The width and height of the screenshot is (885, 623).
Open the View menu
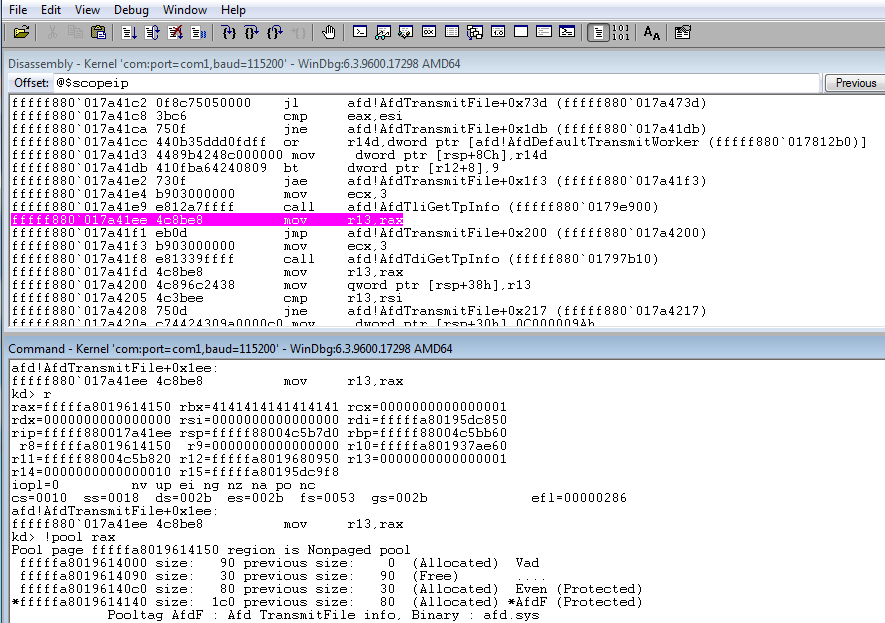click(87, 9)
